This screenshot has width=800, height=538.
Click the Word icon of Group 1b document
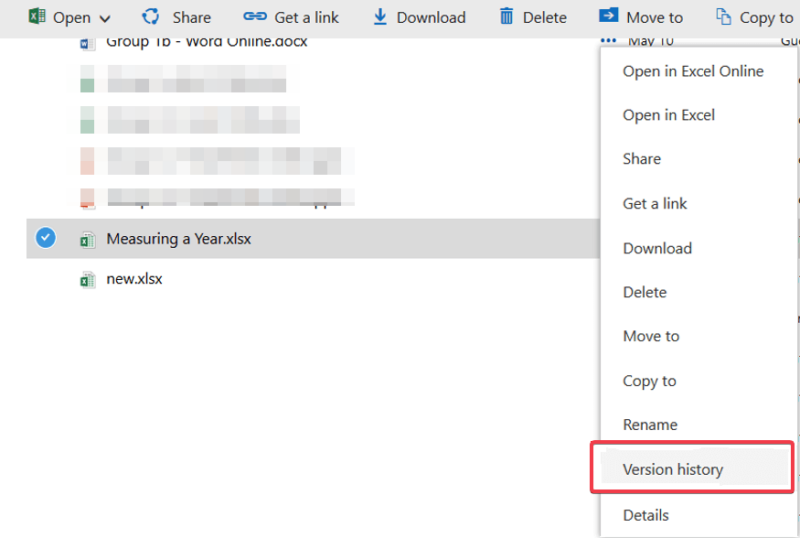pyautogui.click(x=87, y=44)
